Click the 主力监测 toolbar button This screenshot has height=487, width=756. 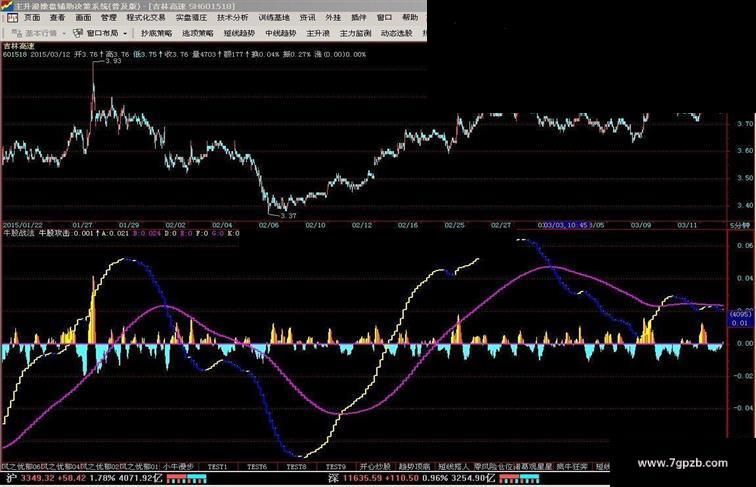click(x=355, y=33)
